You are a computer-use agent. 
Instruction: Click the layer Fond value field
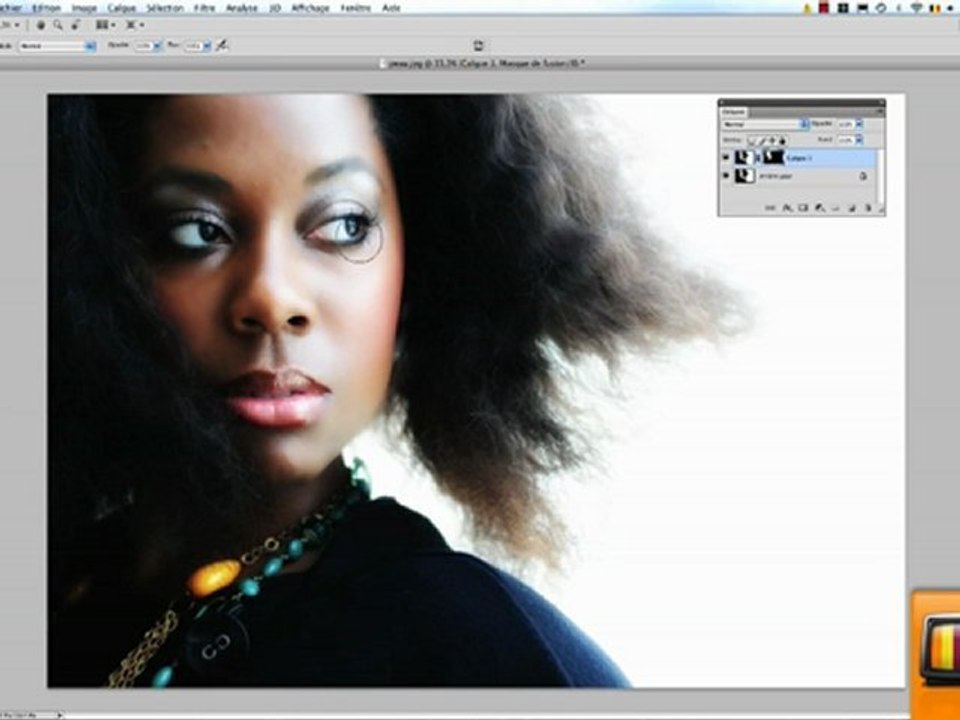(x=846, y=140)
